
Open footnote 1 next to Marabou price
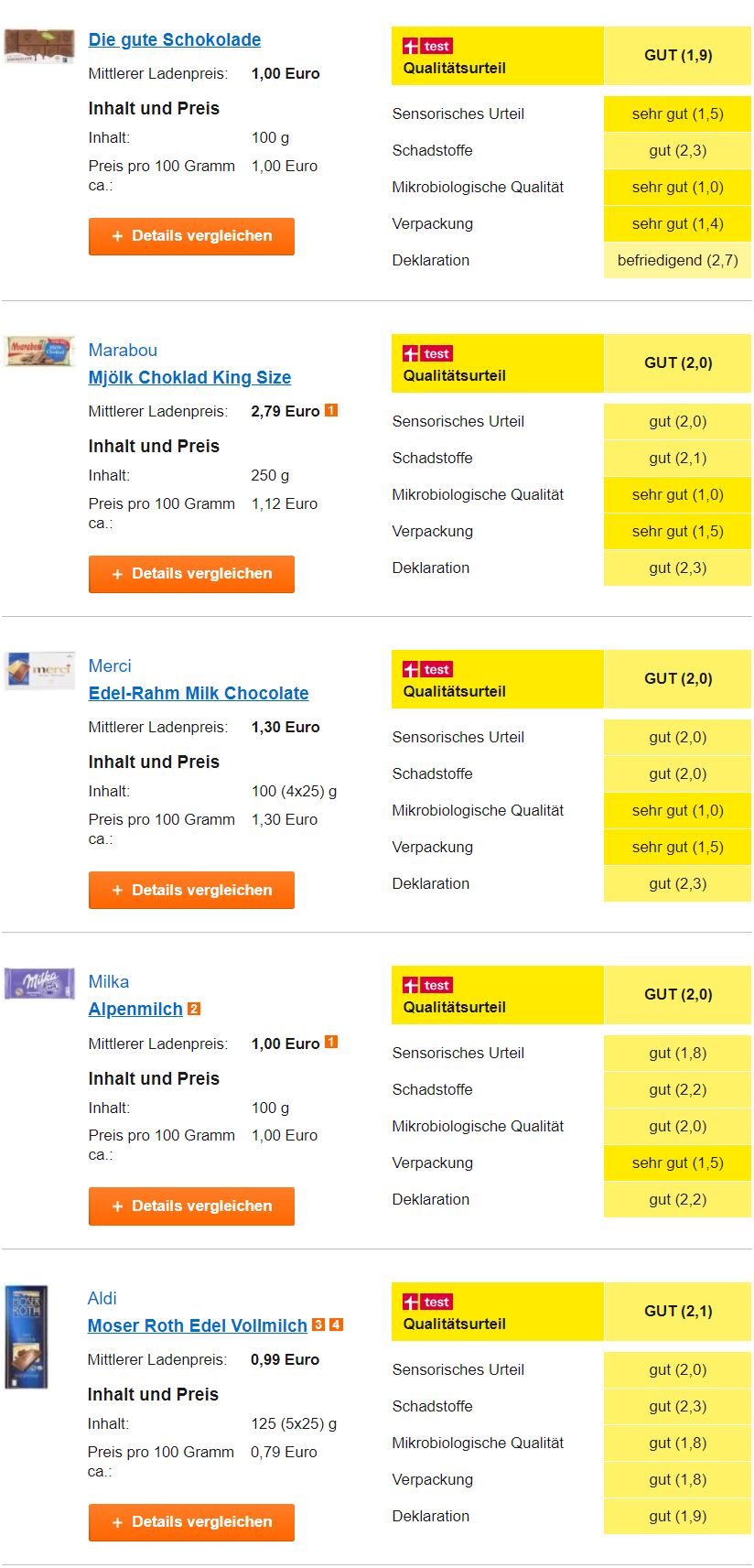coord(331,411)
